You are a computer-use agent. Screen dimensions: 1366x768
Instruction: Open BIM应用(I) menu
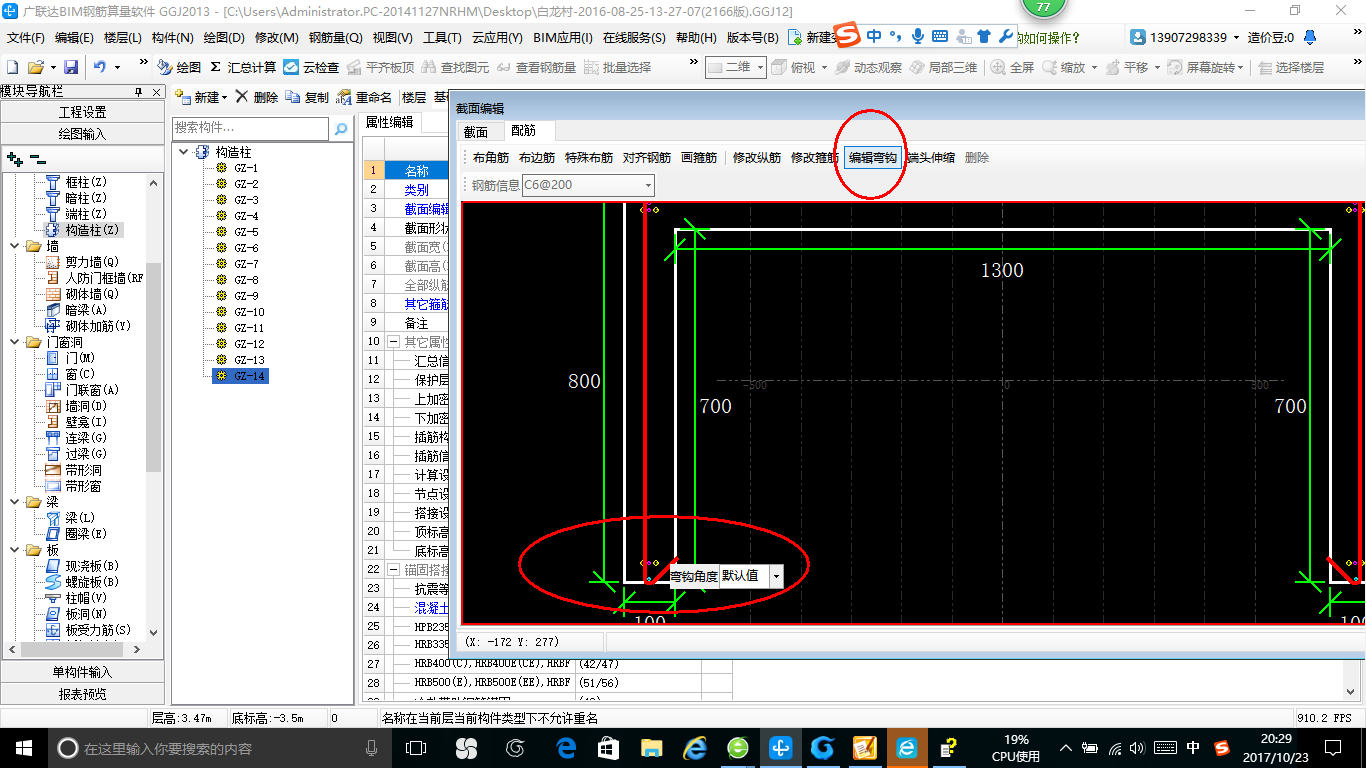(x=563, y=37)
